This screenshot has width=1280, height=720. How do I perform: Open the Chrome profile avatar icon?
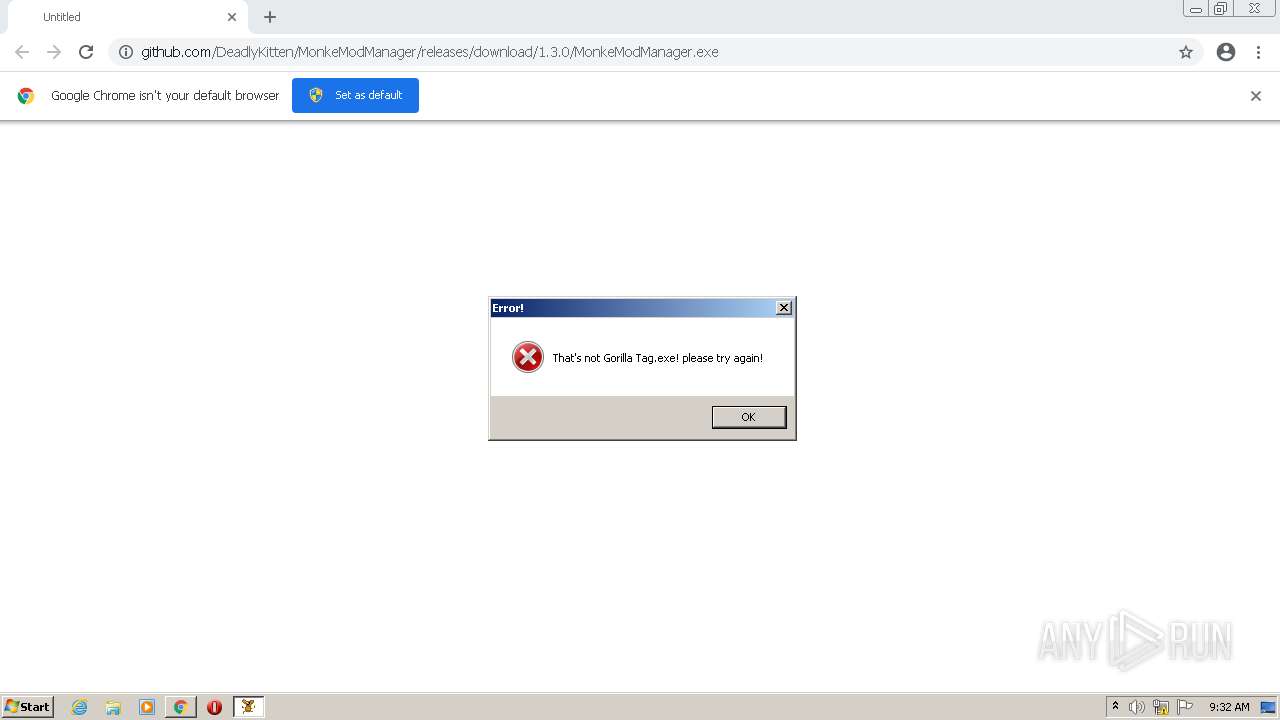[1226, 52]
